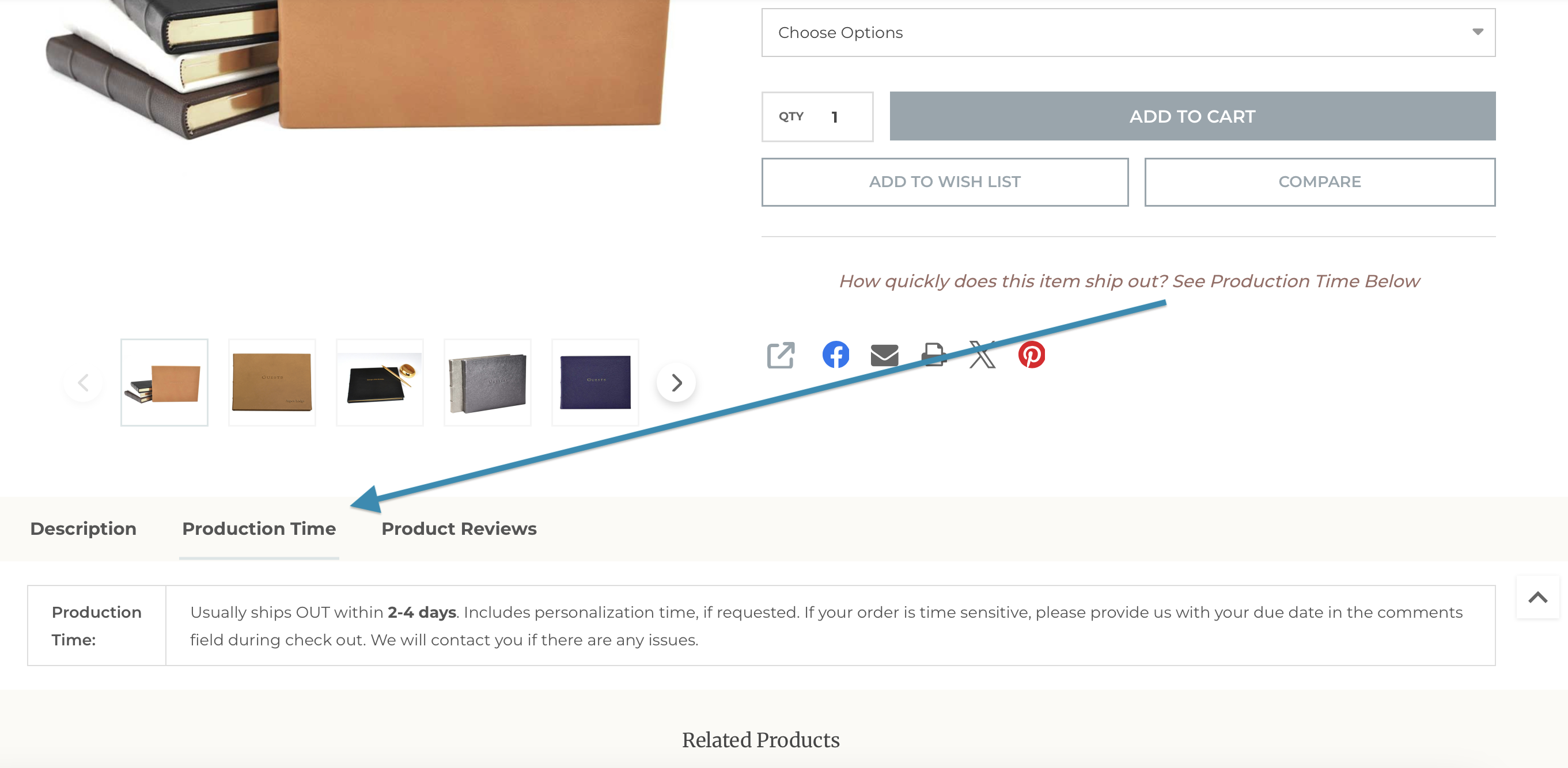Select the navy blue guest book thumbnail
The width and height of the screenshot is (1568, 768).
point(594,382)
